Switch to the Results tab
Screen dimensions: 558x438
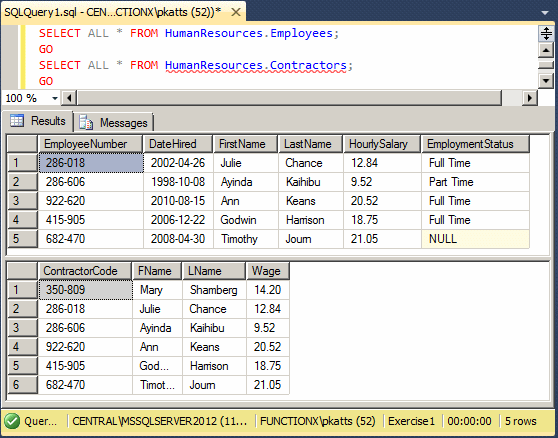tap(38, 121)
